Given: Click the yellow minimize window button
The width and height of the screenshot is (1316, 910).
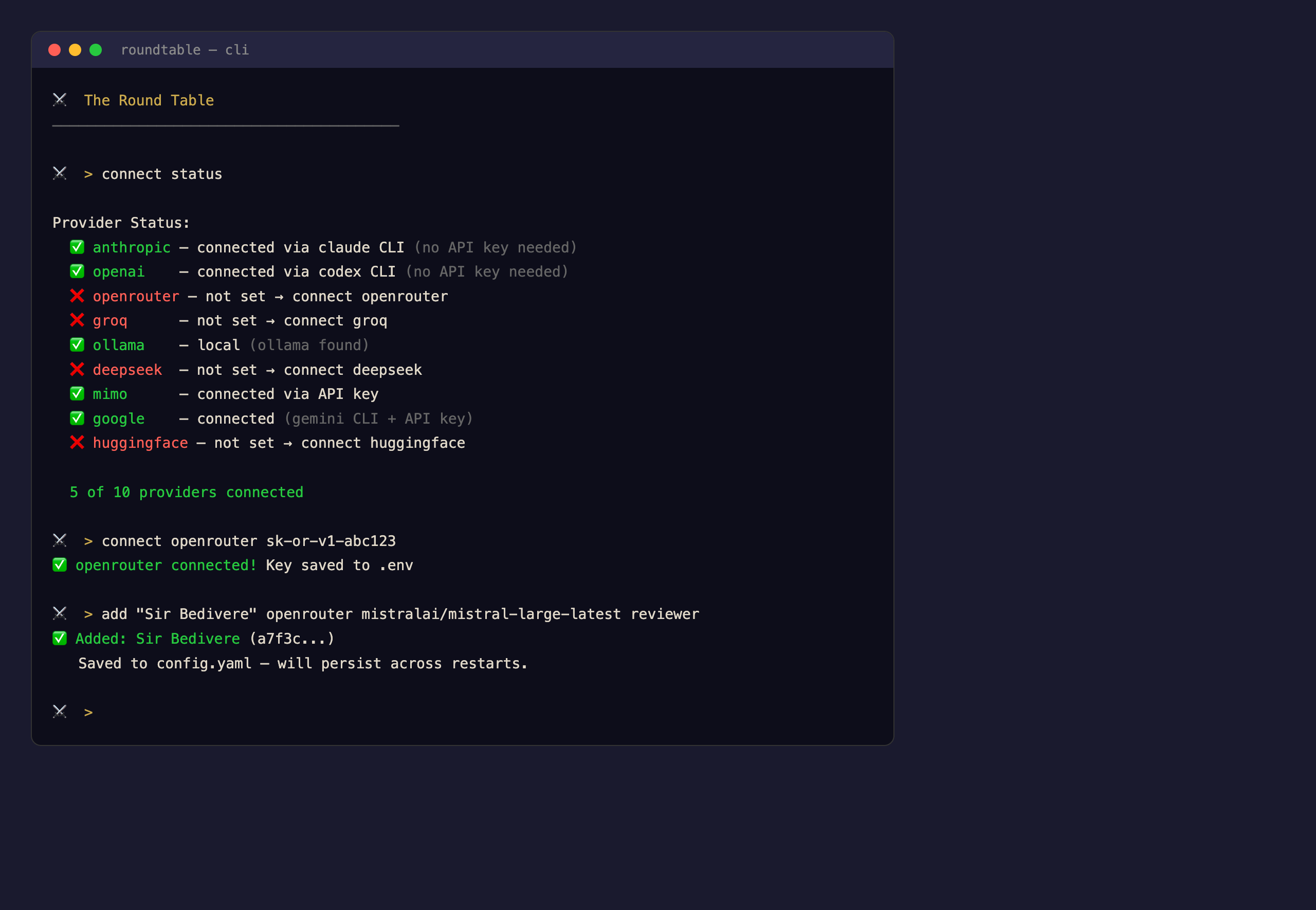Looking at the screenshot, I should [75, 50].
